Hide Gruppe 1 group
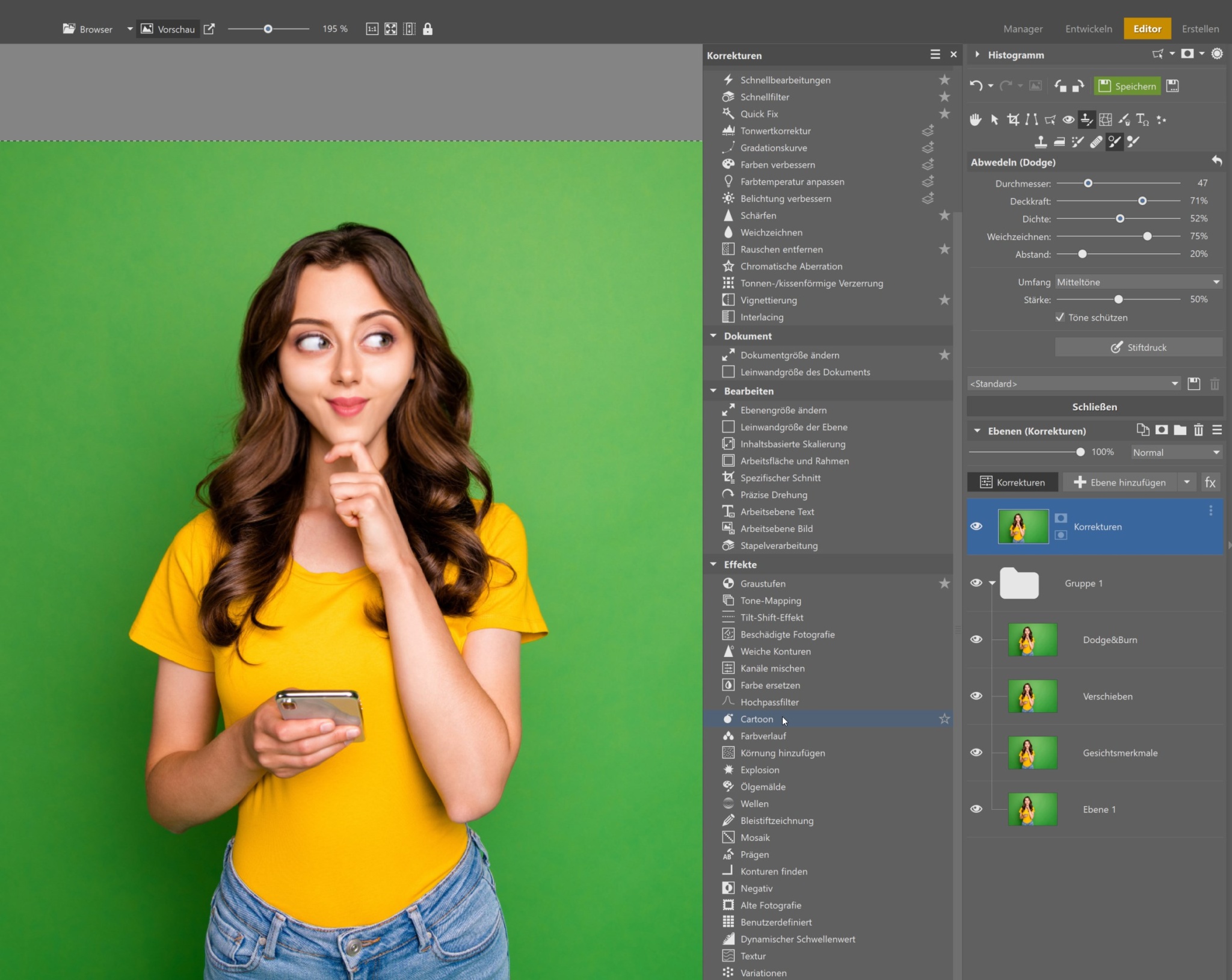This screenshot has height=980, width=1232. tap(976, 583)
